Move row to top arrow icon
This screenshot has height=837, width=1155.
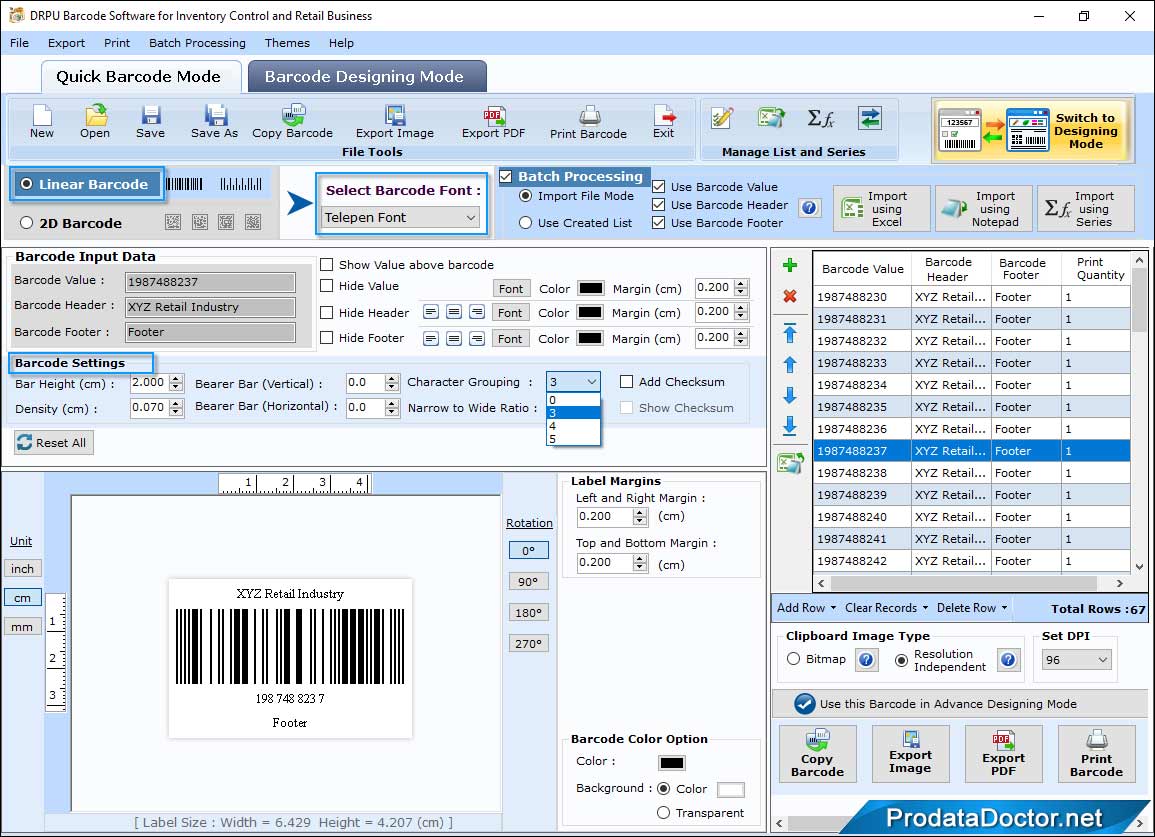click(x=790, y=333)
